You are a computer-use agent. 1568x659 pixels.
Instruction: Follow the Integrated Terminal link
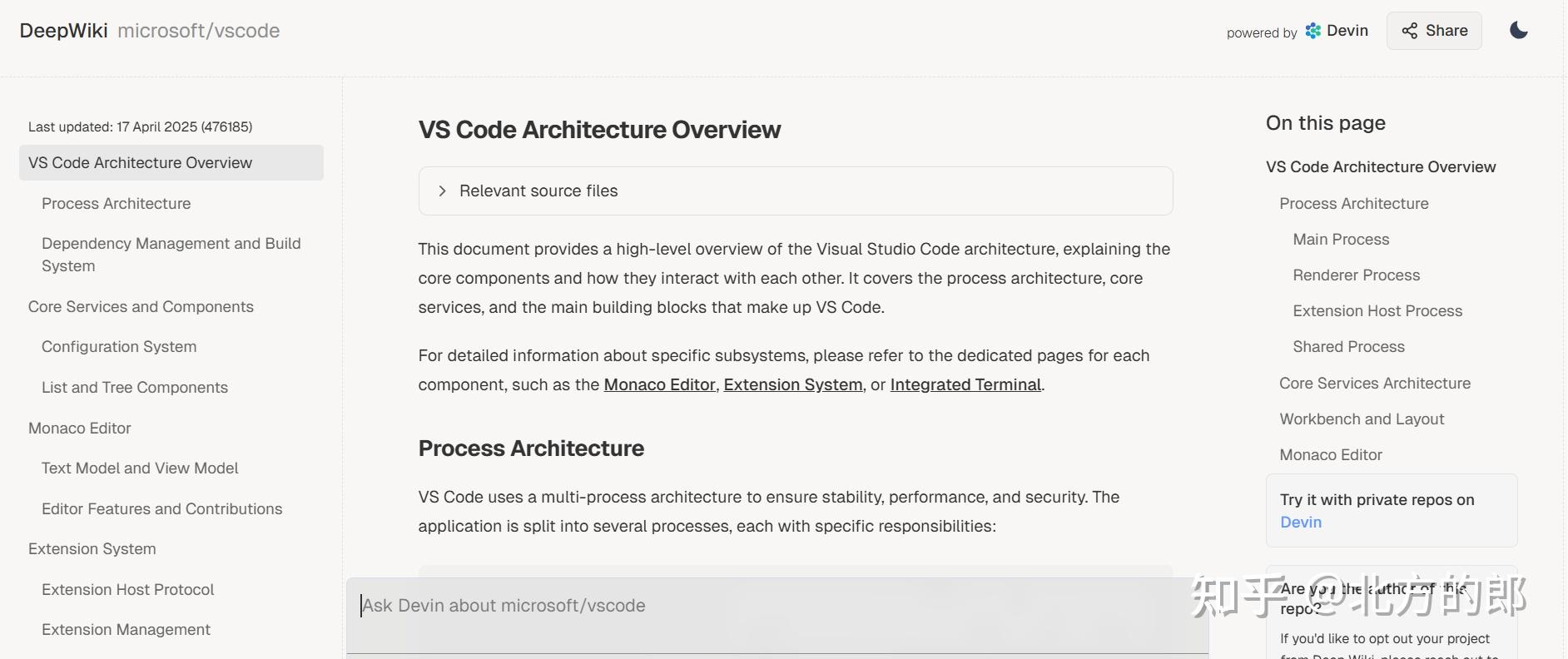point(965,384)
